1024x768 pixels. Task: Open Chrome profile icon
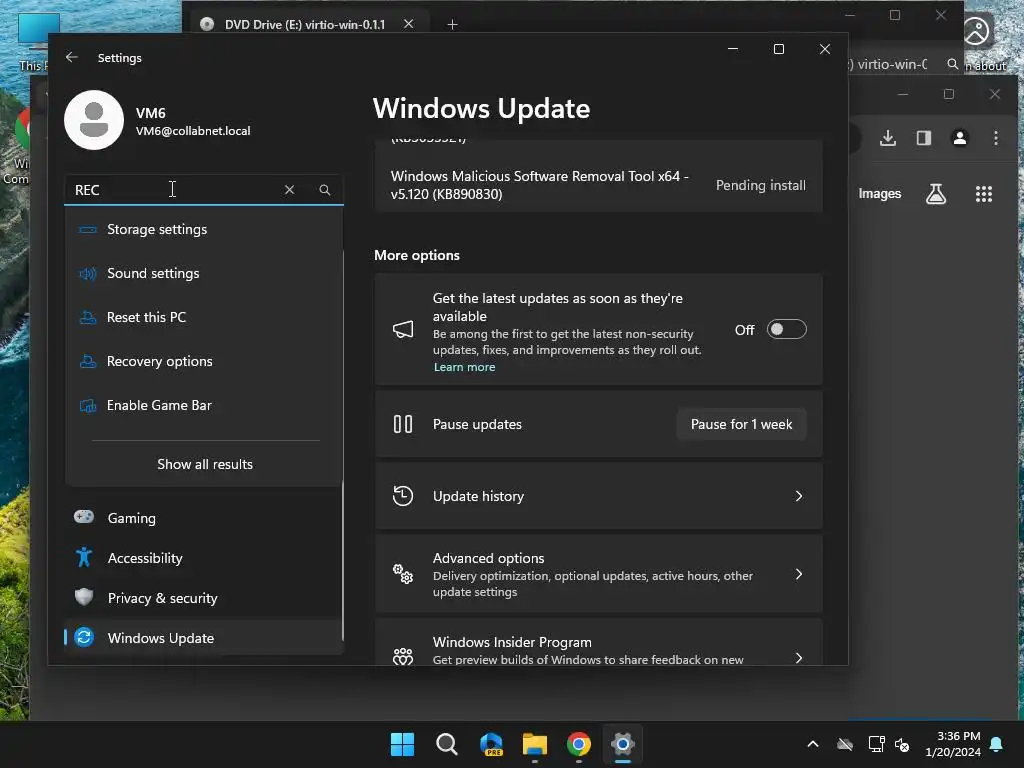tap(960, 138)
